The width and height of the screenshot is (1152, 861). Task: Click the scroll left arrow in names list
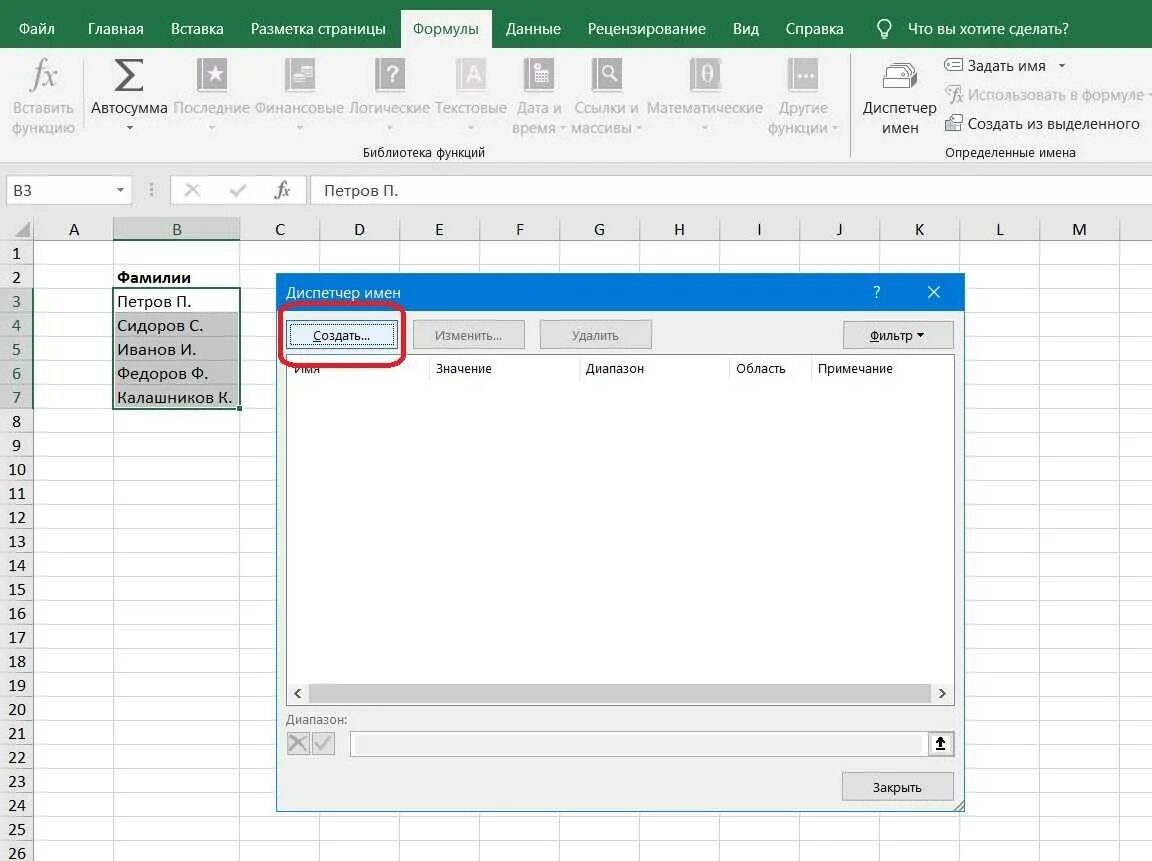298,693
